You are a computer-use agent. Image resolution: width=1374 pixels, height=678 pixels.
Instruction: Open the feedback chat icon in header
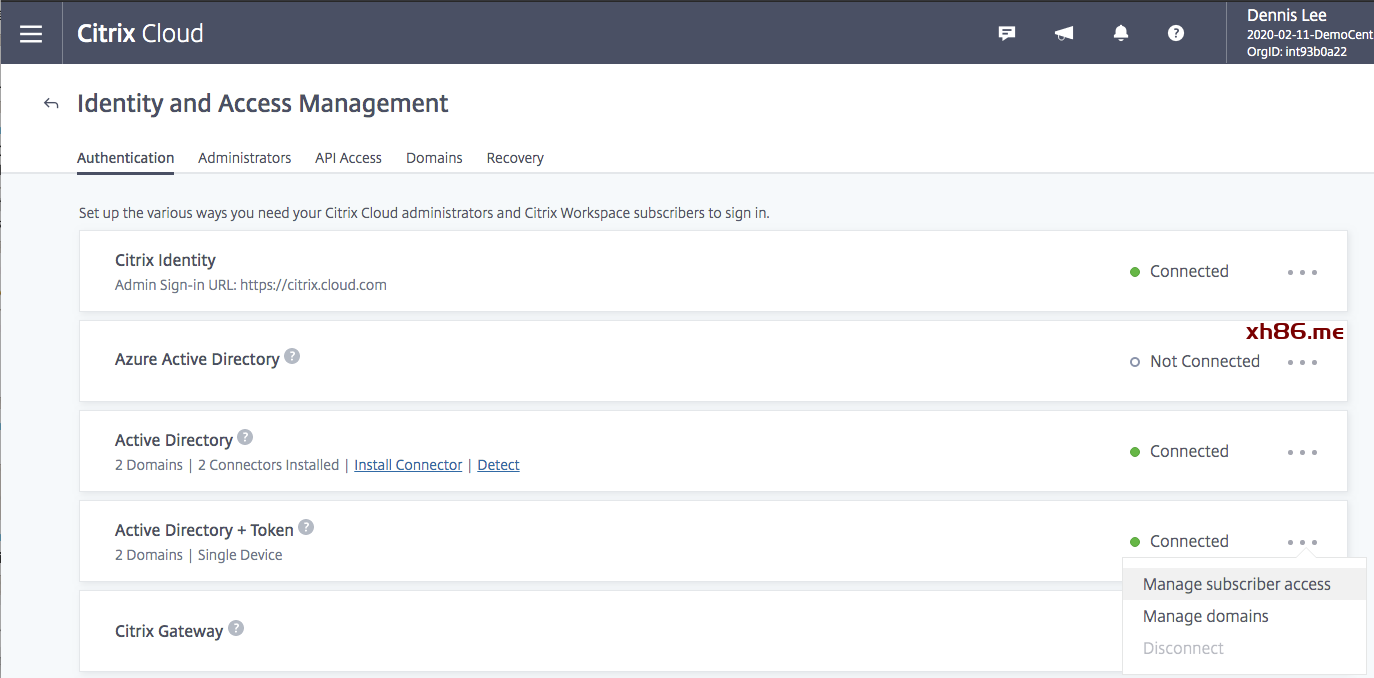[1007, 33]
